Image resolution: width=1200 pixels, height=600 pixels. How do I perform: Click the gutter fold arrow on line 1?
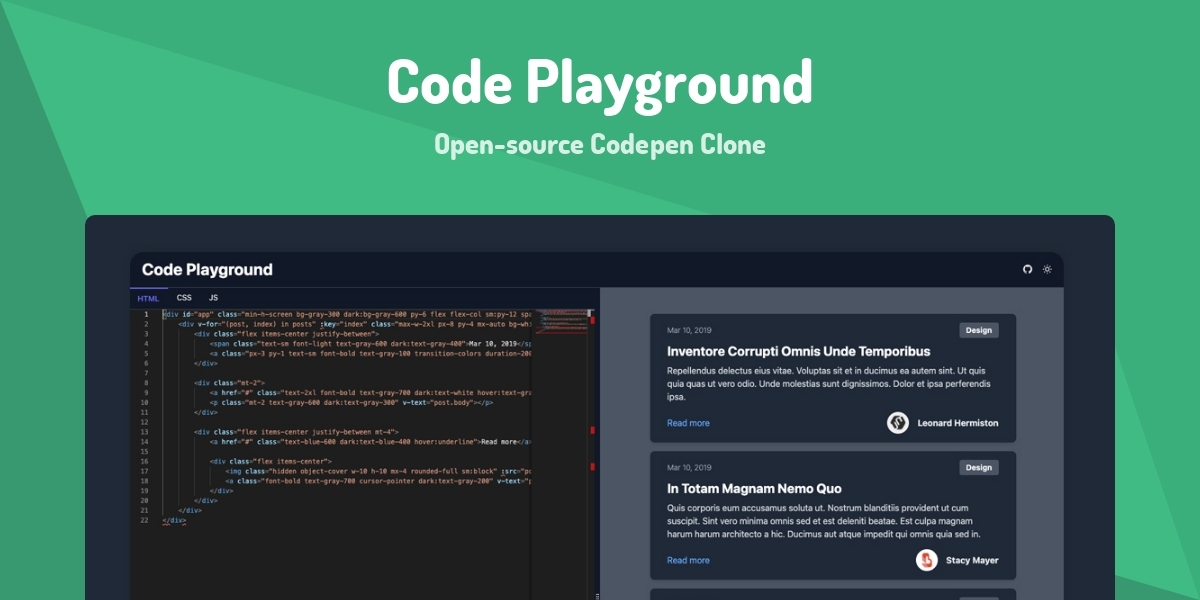click(x=156, y=313)
